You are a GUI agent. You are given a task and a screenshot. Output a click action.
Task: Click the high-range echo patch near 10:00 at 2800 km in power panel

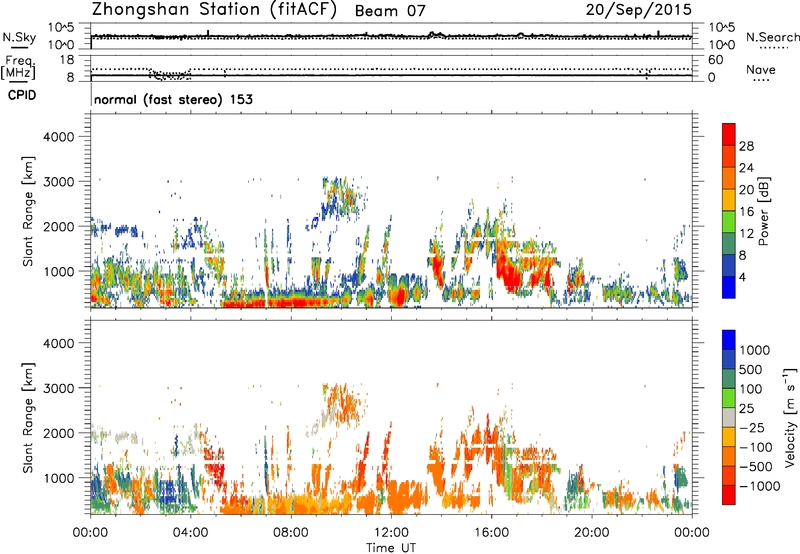click(x=341, y=196)
